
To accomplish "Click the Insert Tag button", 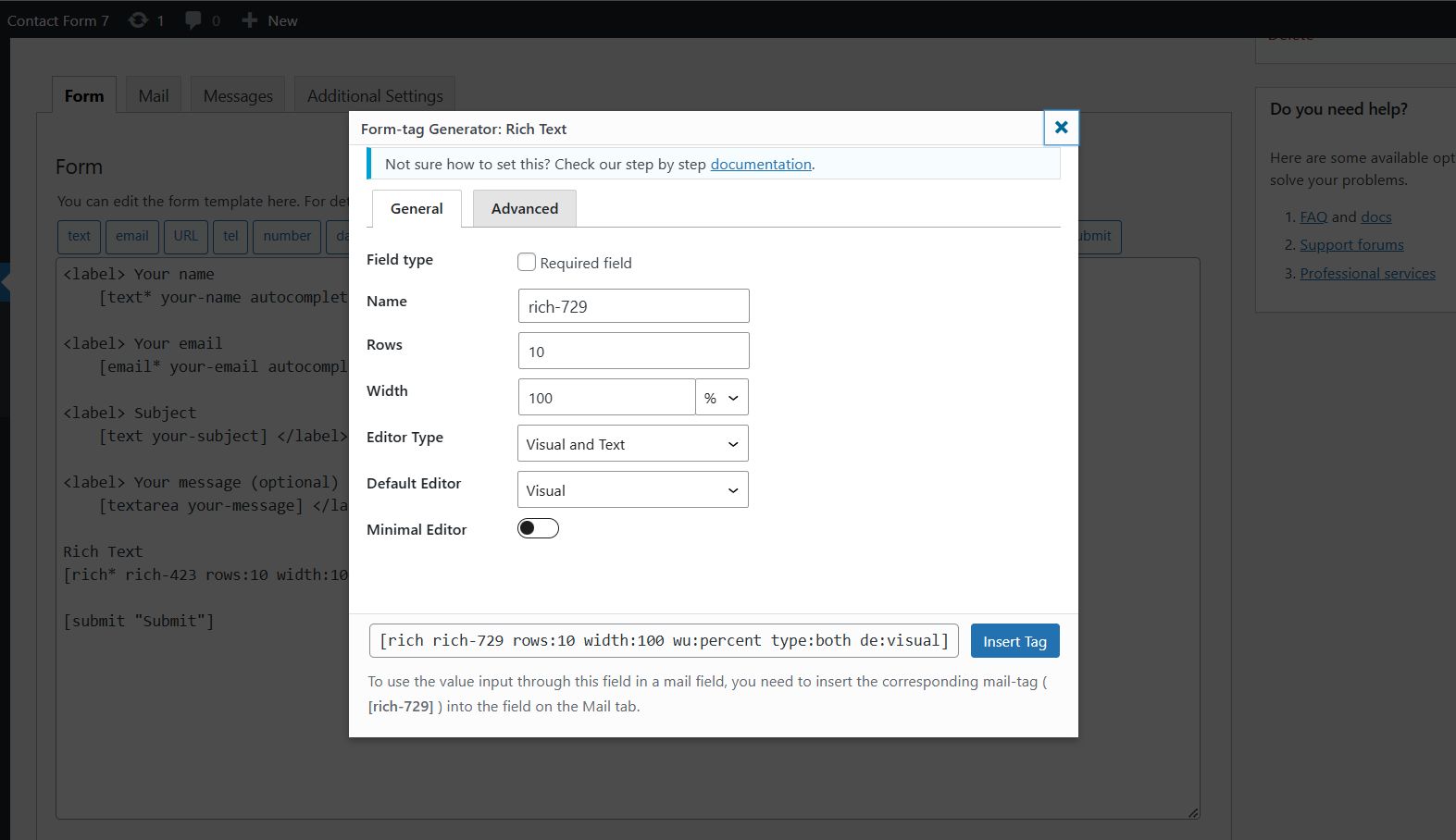I will (x=1014, y=641).
